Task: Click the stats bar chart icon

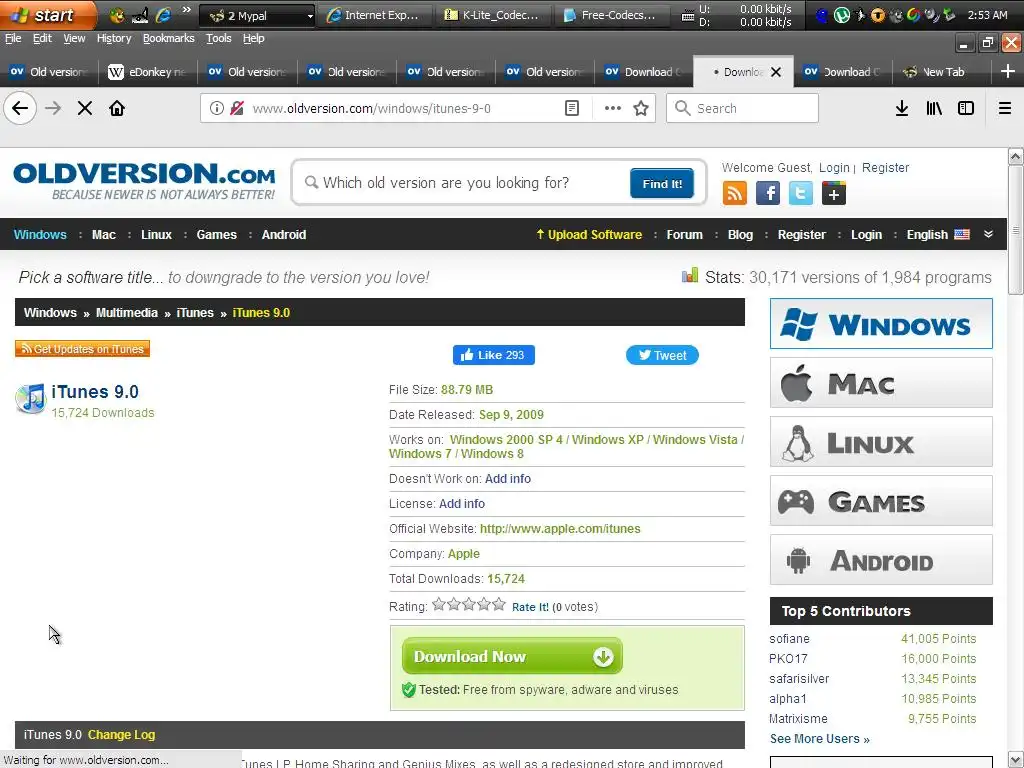Action: pyautogui.click(x=690, y=276)
